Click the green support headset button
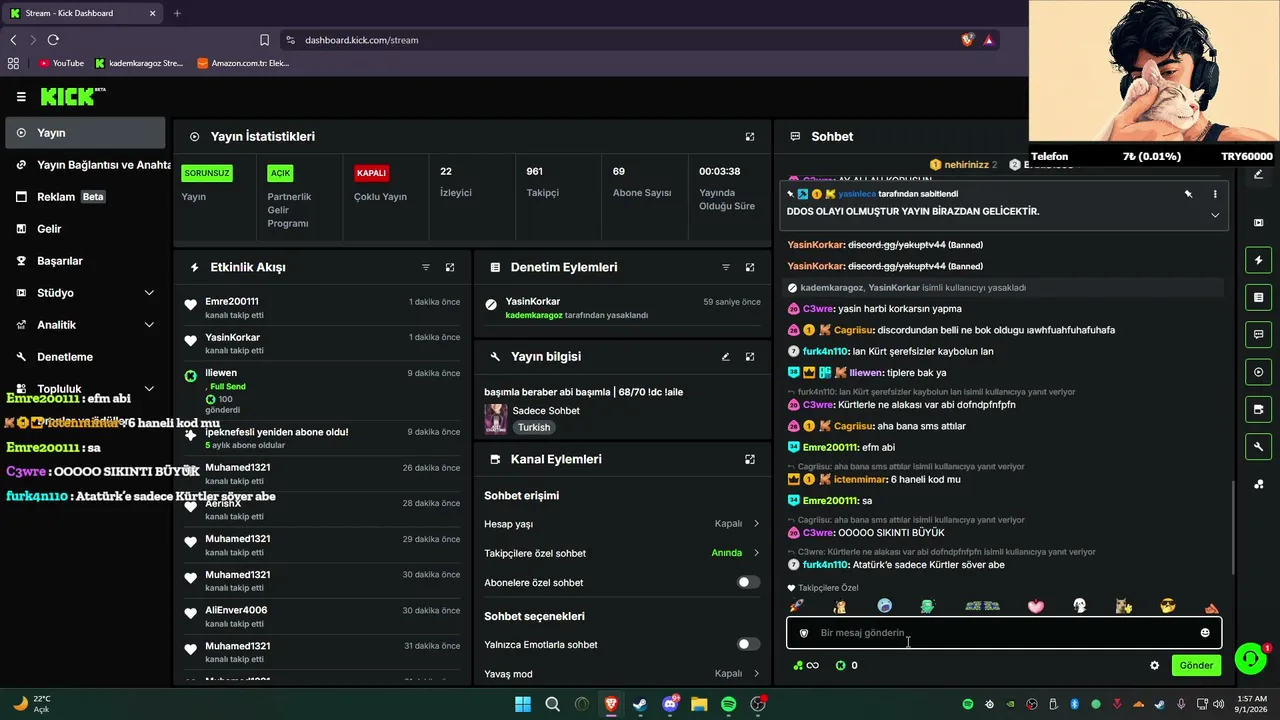 coord(1250,658)
